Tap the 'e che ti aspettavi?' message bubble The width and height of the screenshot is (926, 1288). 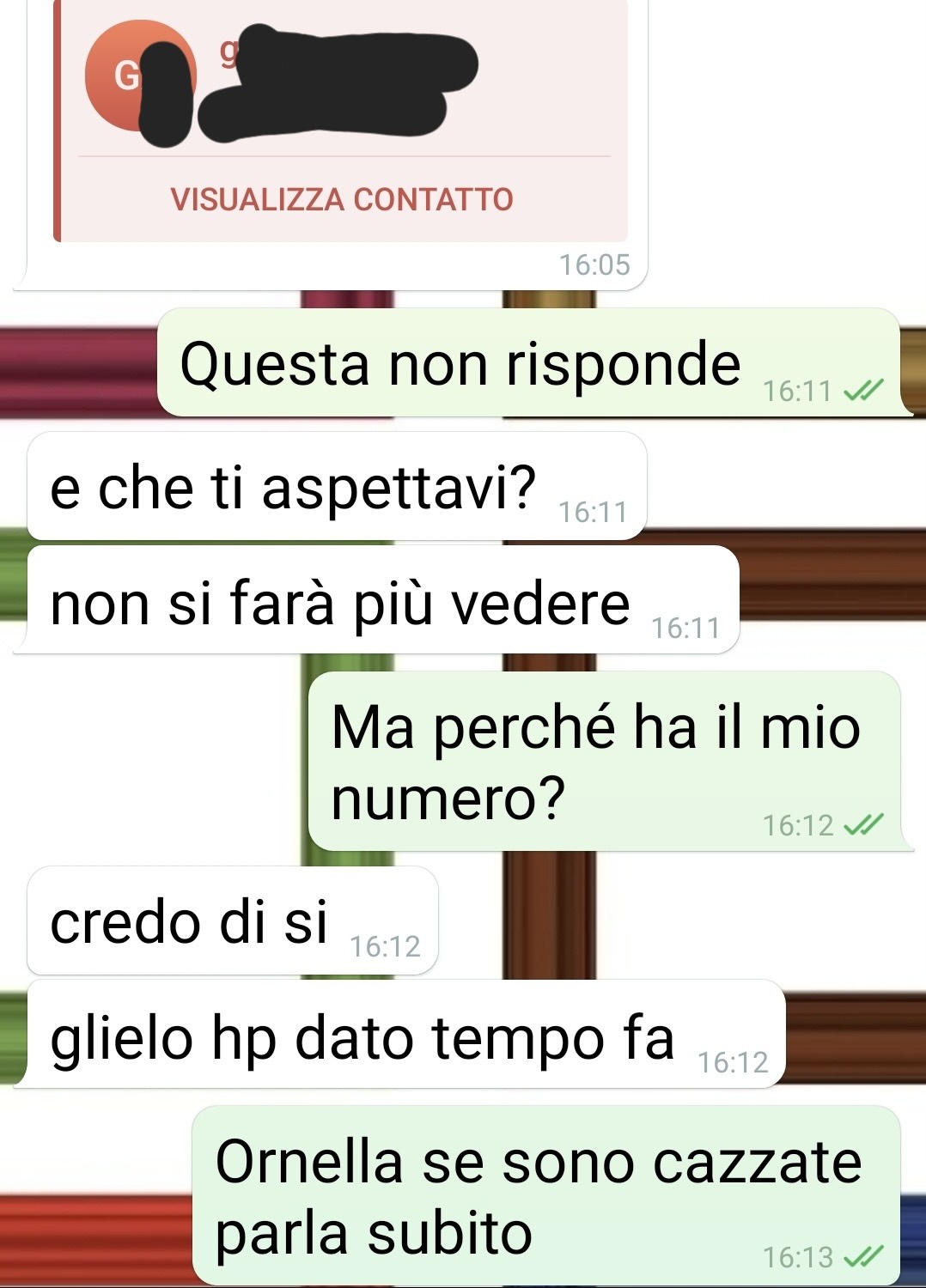coord(337,487)
